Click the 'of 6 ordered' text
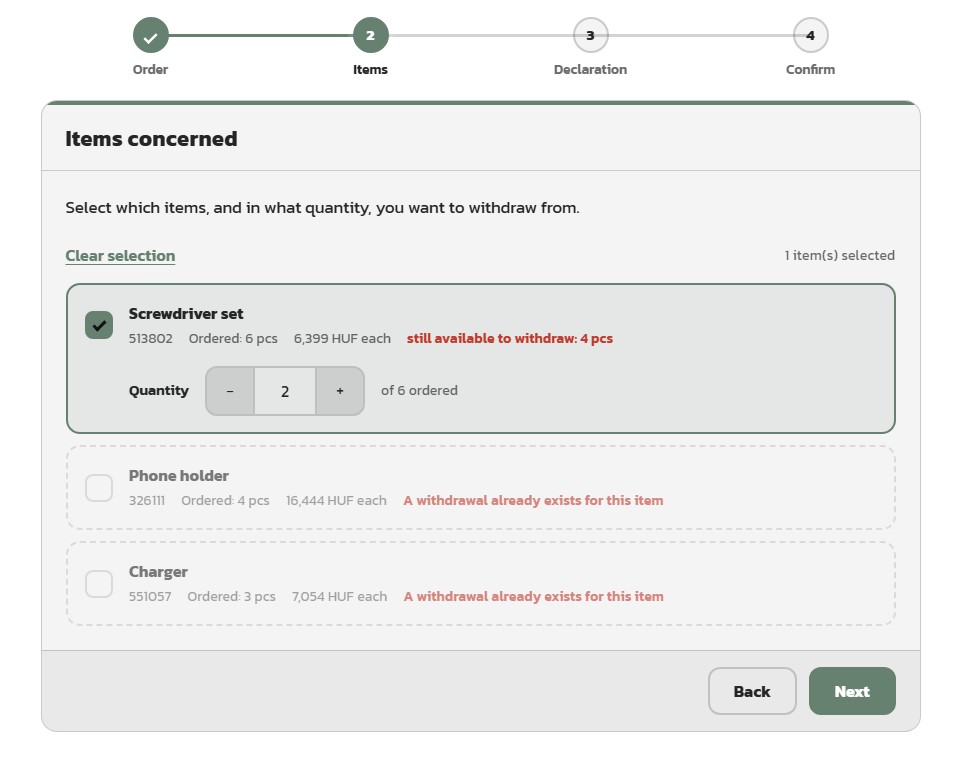 pyautogui.click(x=419, y=391)
